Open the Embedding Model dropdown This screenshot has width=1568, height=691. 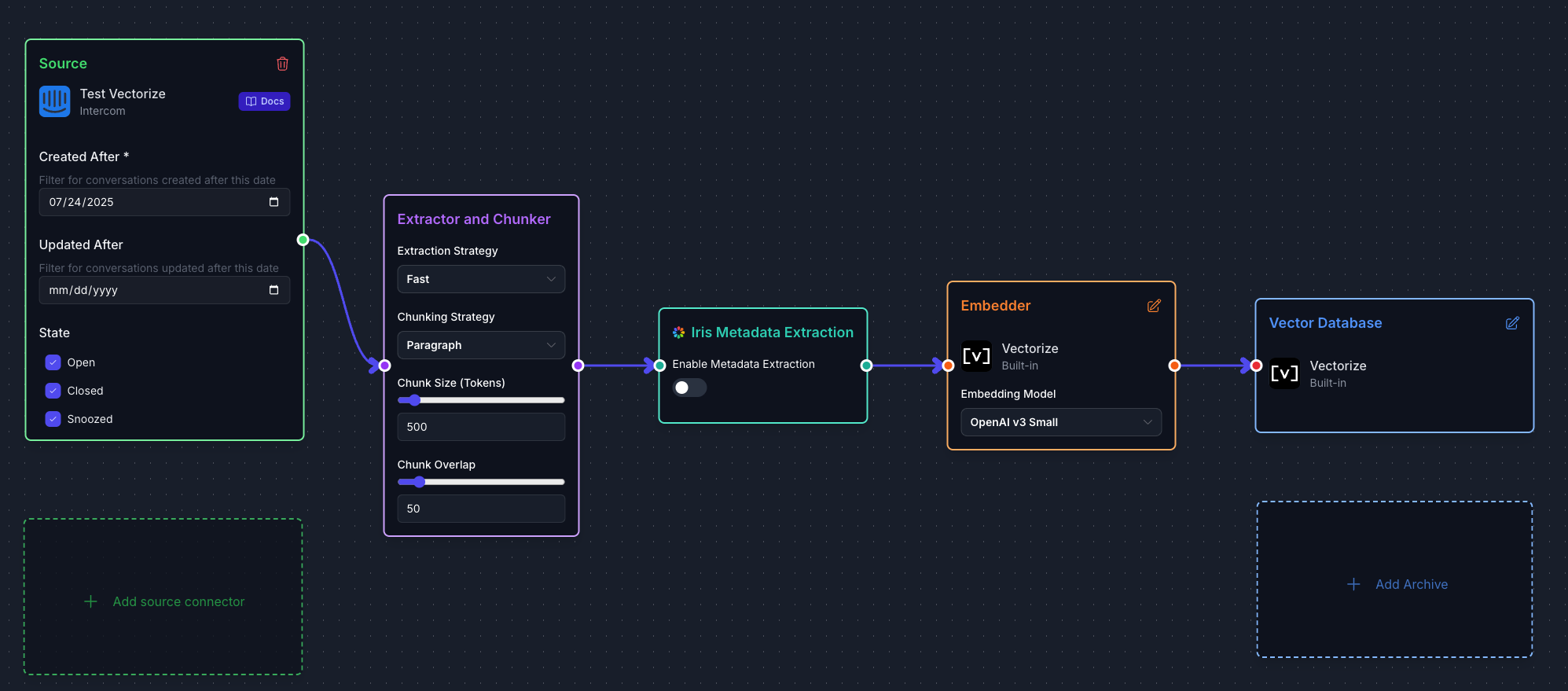coord(1061,422)
